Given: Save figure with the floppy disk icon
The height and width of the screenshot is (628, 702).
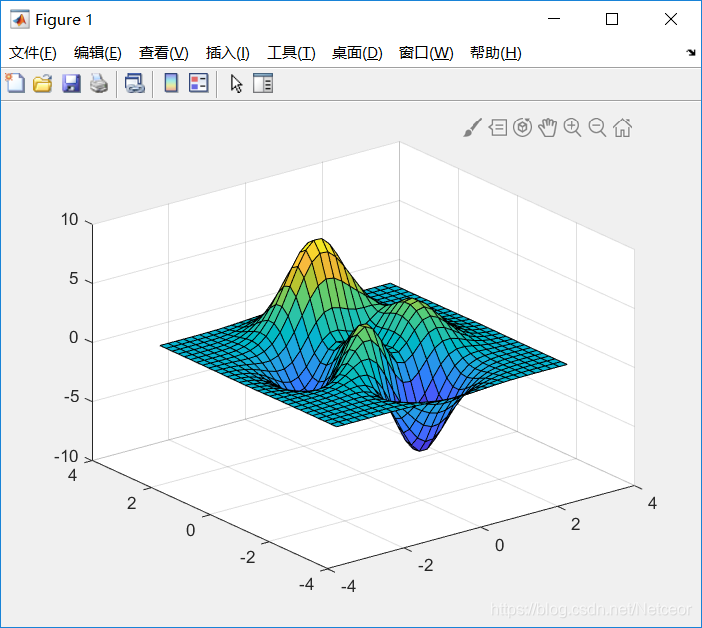Looking at the screenshot, I should (71, 84).
